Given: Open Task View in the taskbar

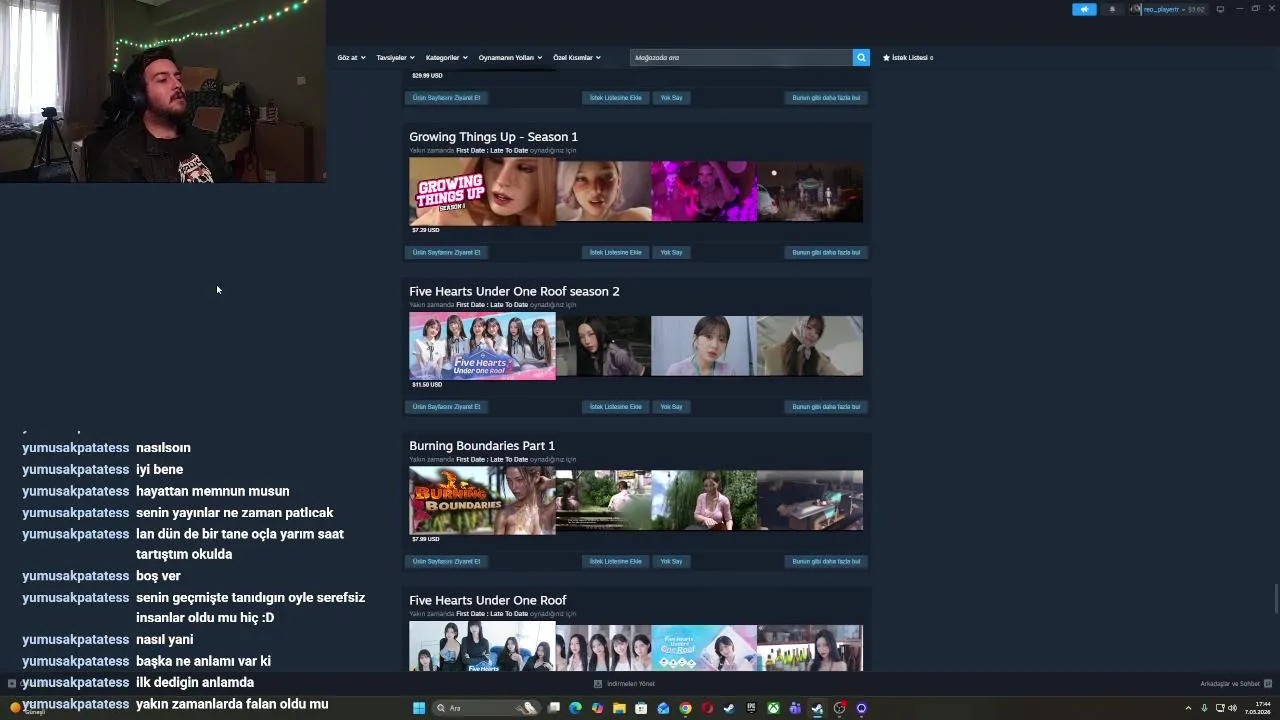Looking at the screenshot, I should pyautogui.click(x=553, y=708).
